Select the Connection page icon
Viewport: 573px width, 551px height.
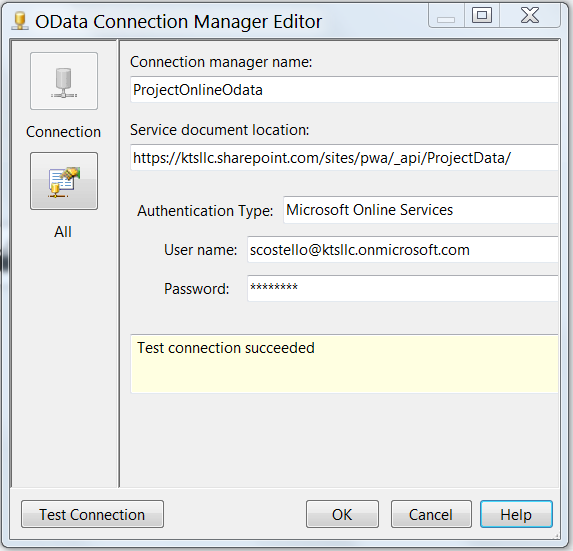[x=64, y=81]
